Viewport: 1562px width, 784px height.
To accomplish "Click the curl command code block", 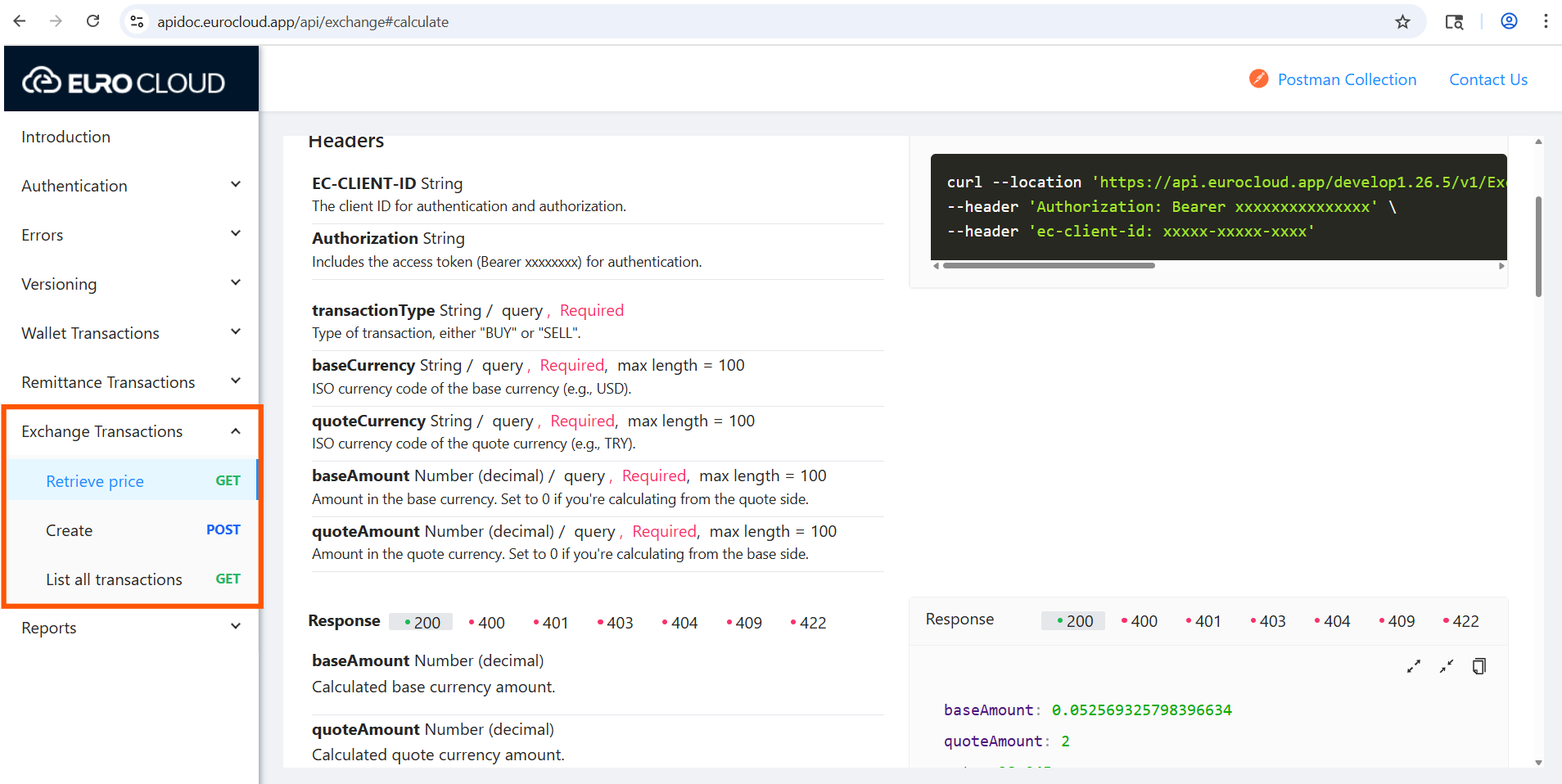I will click(x=1219, y=207).
